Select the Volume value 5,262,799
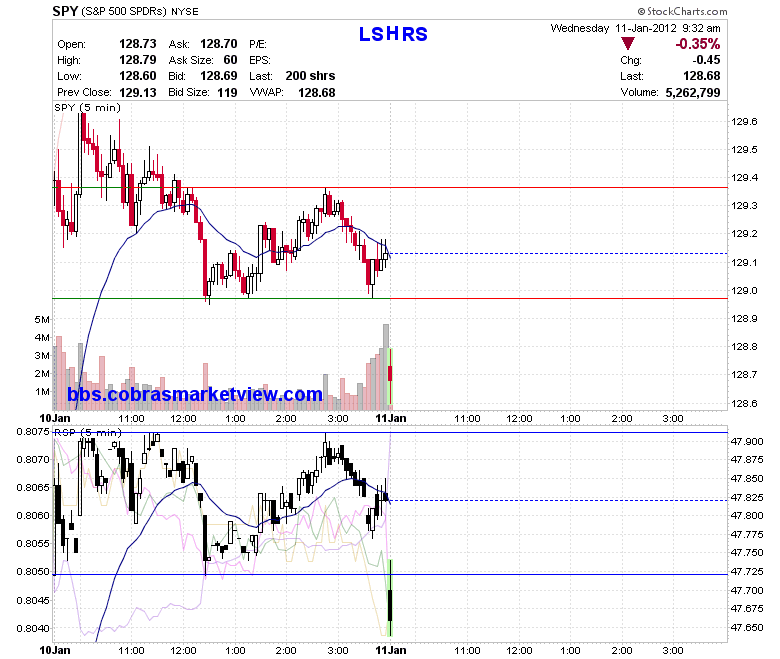780x659 pixels. pyautogui.click(x=693, y=93)
